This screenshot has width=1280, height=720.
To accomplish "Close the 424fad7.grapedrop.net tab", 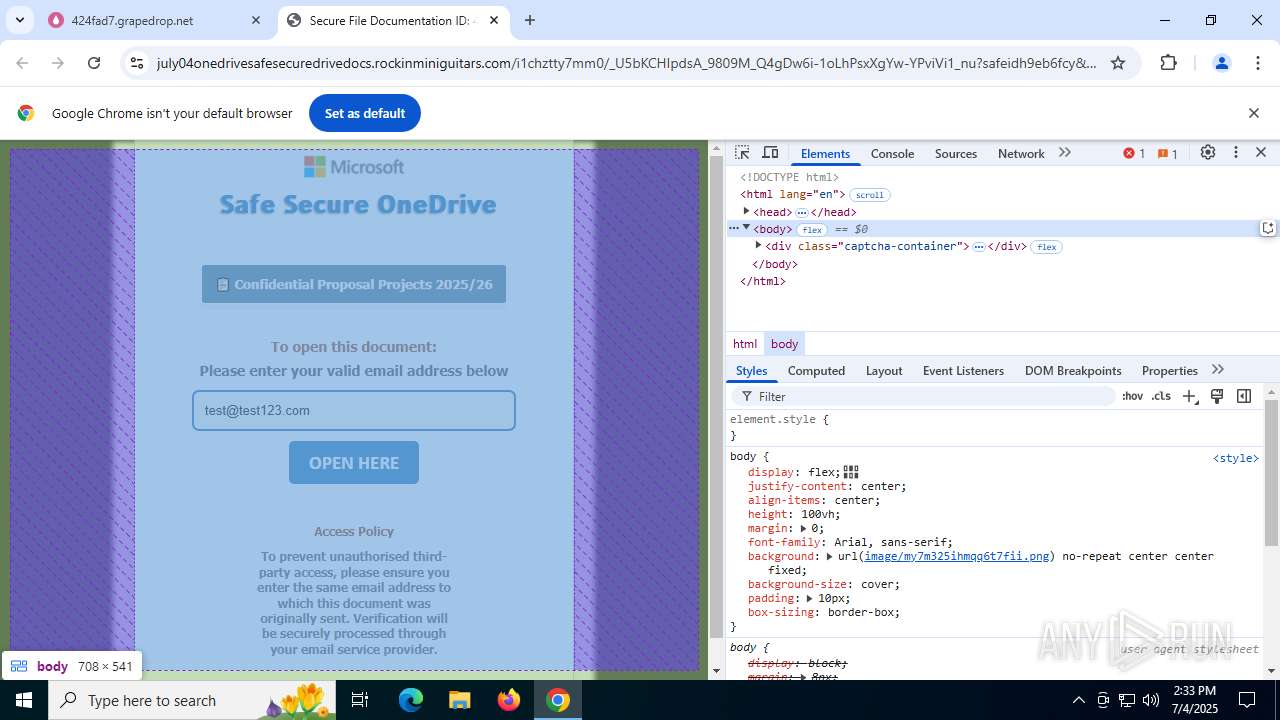I will 256,20.
